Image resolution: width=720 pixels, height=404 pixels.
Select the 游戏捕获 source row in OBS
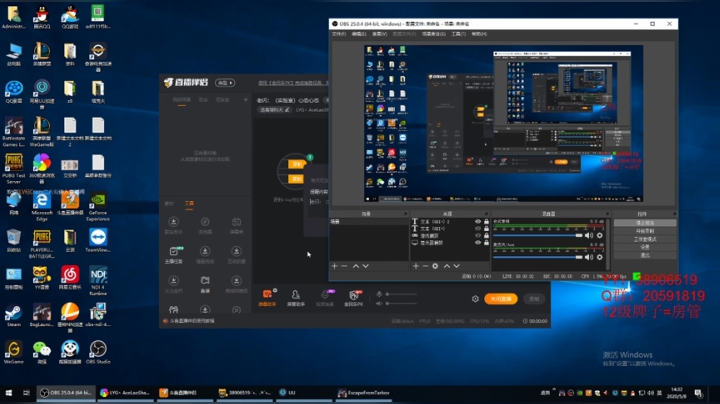[450, 236]
